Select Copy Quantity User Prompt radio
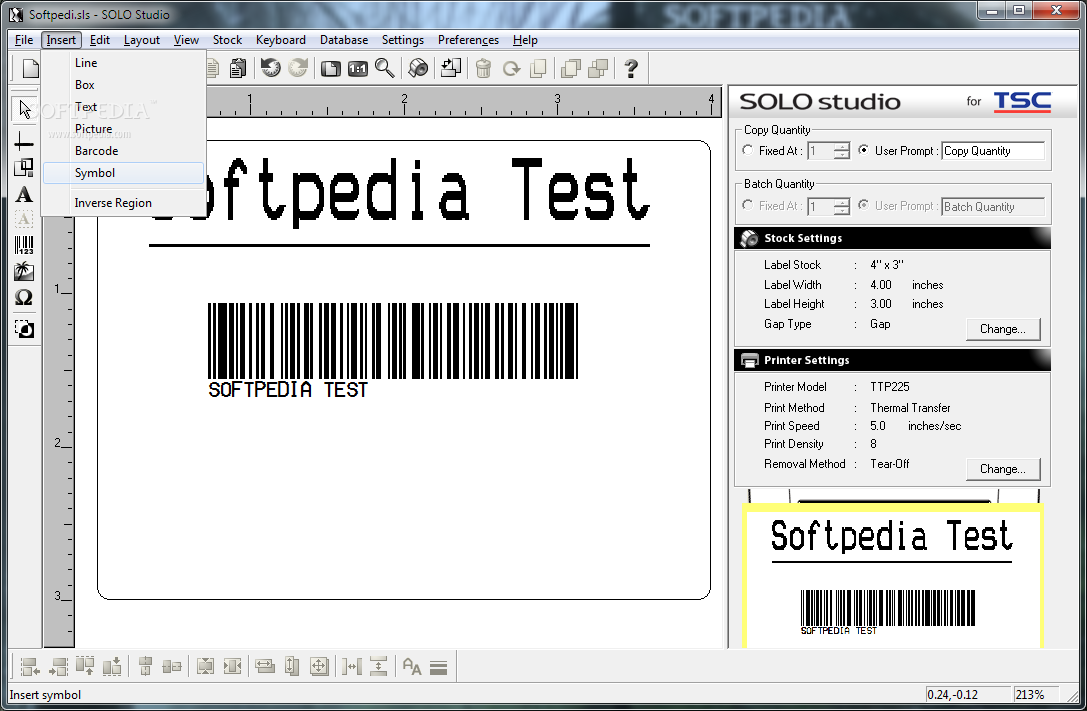 (x=863, y=150)
